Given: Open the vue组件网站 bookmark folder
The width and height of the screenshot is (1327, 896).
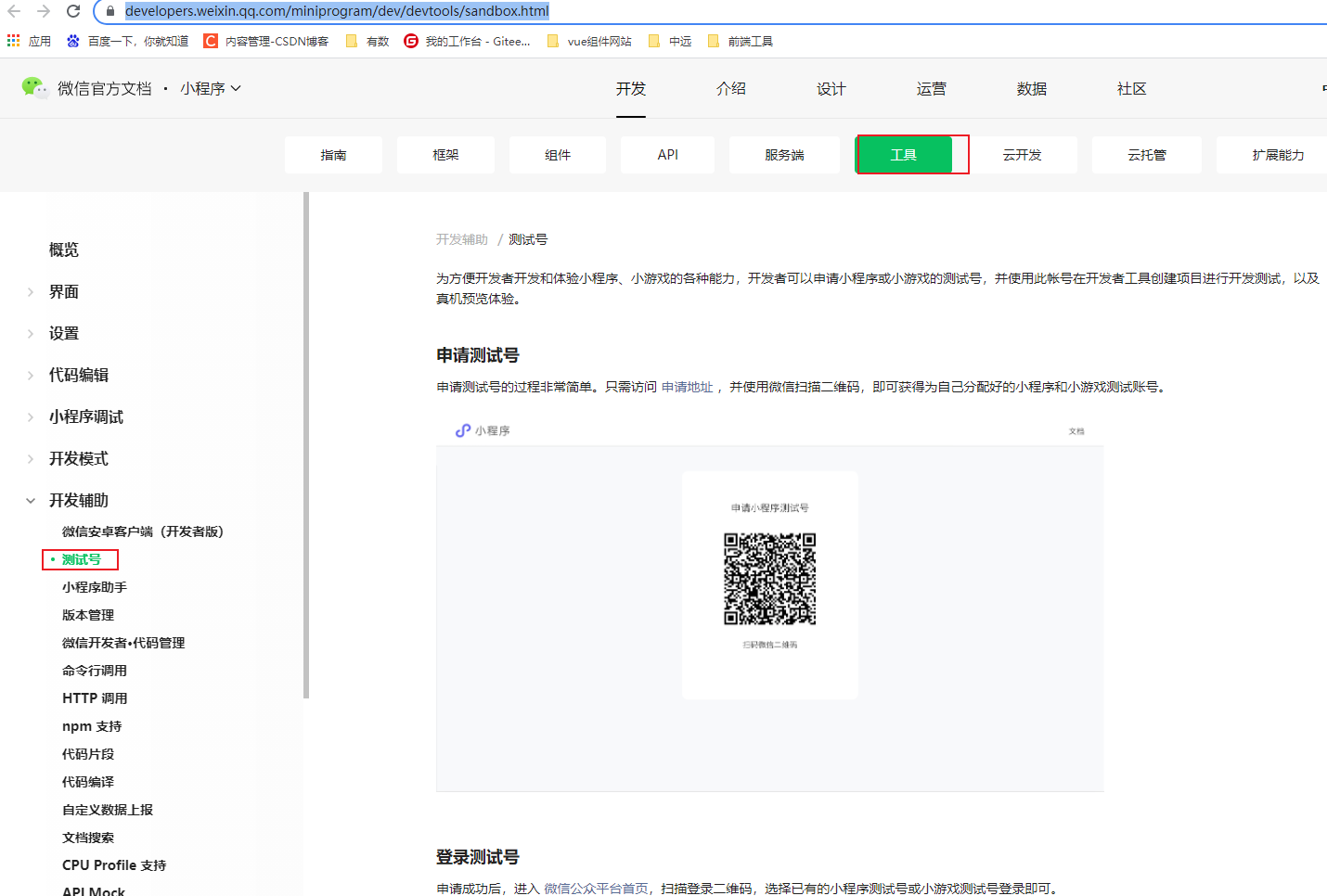Looking at the screenshot, I should [589, 41].
